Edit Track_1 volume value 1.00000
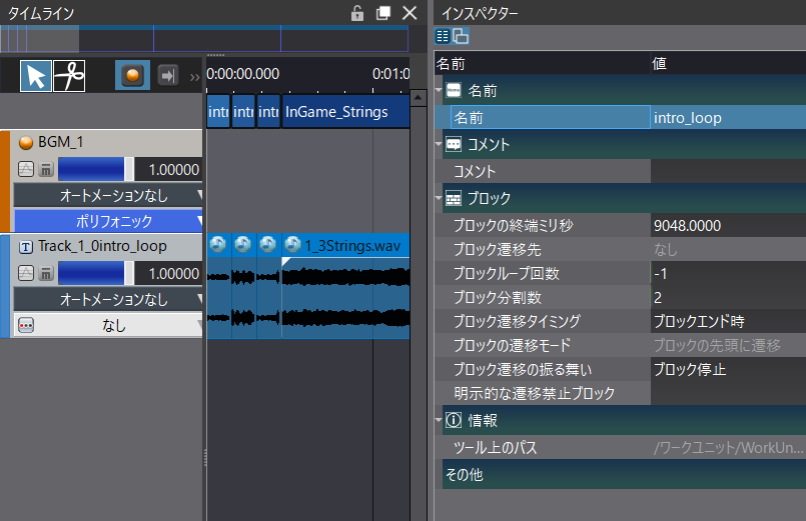This screenshot has height=521, width=806. [168, 273]
